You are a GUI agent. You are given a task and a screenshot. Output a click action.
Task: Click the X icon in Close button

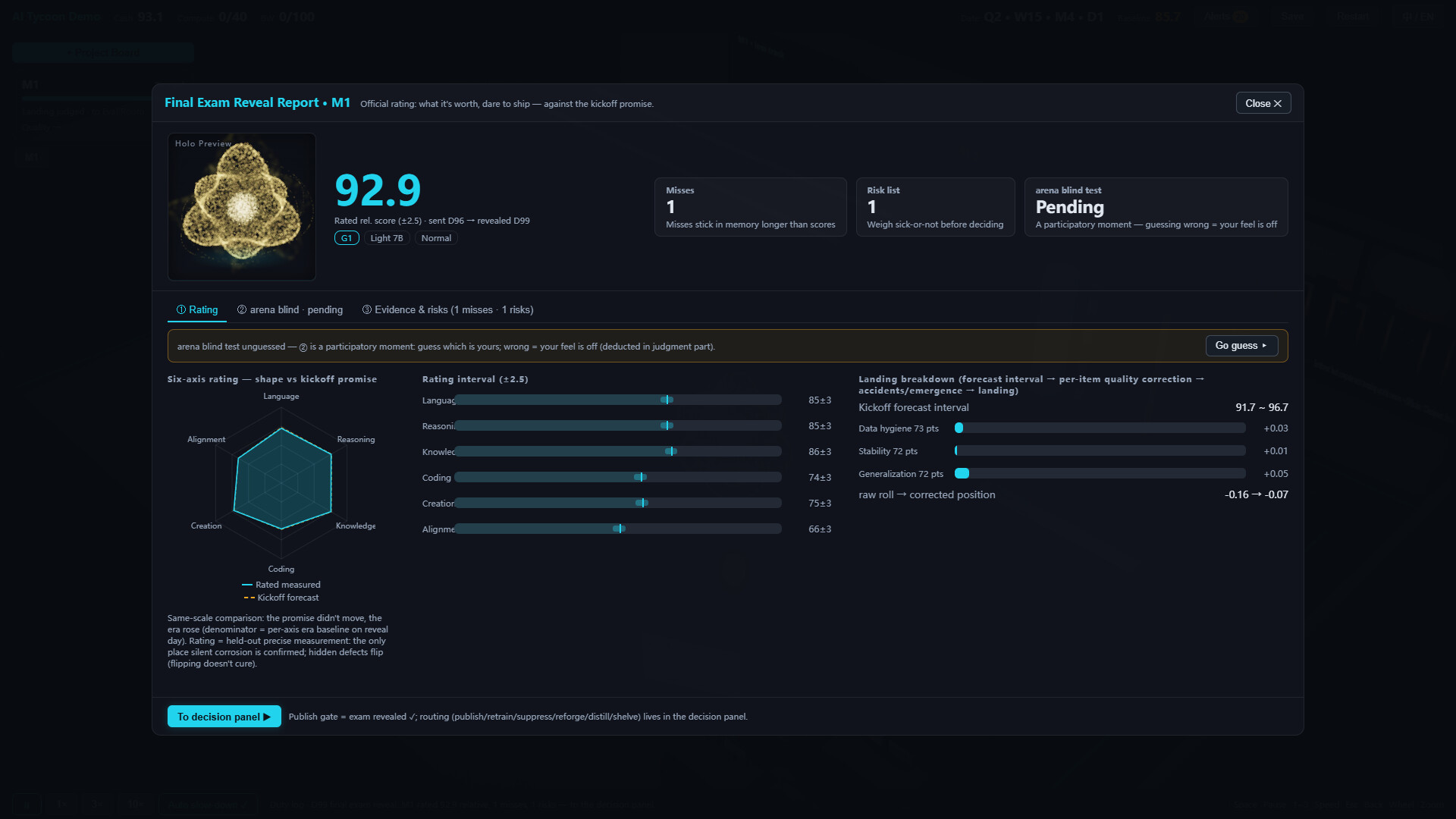tap(1278, 103)
